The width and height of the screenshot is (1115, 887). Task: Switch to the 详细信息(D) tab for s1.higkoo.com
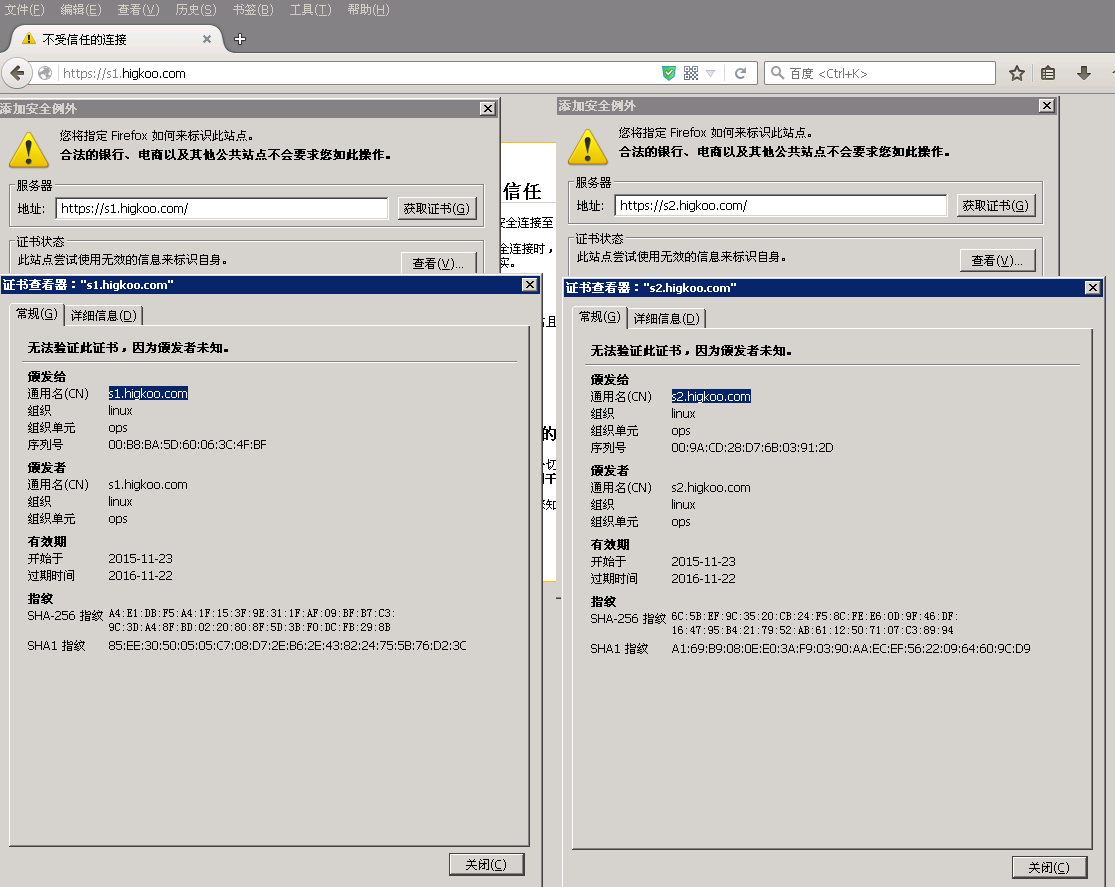tap(103, 314)
